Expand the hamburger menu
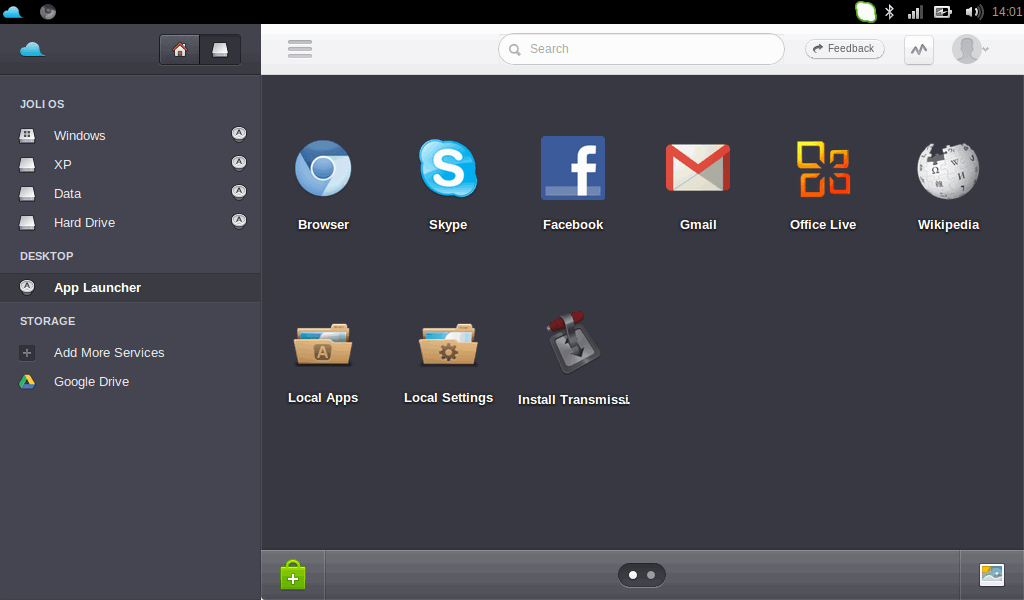The width and height of the screenshot is (1024, 600). [300, 49]
